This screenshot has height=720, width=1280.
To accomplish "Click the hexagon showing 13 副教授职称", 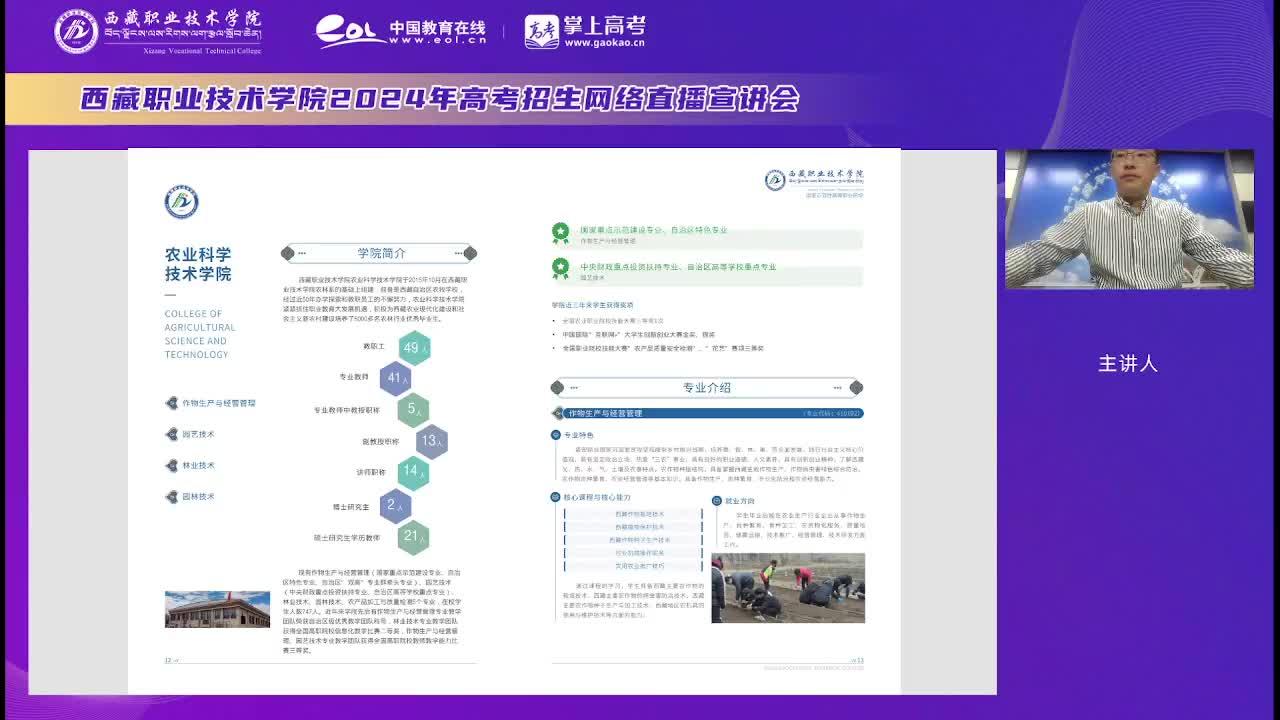I will 431,441.
